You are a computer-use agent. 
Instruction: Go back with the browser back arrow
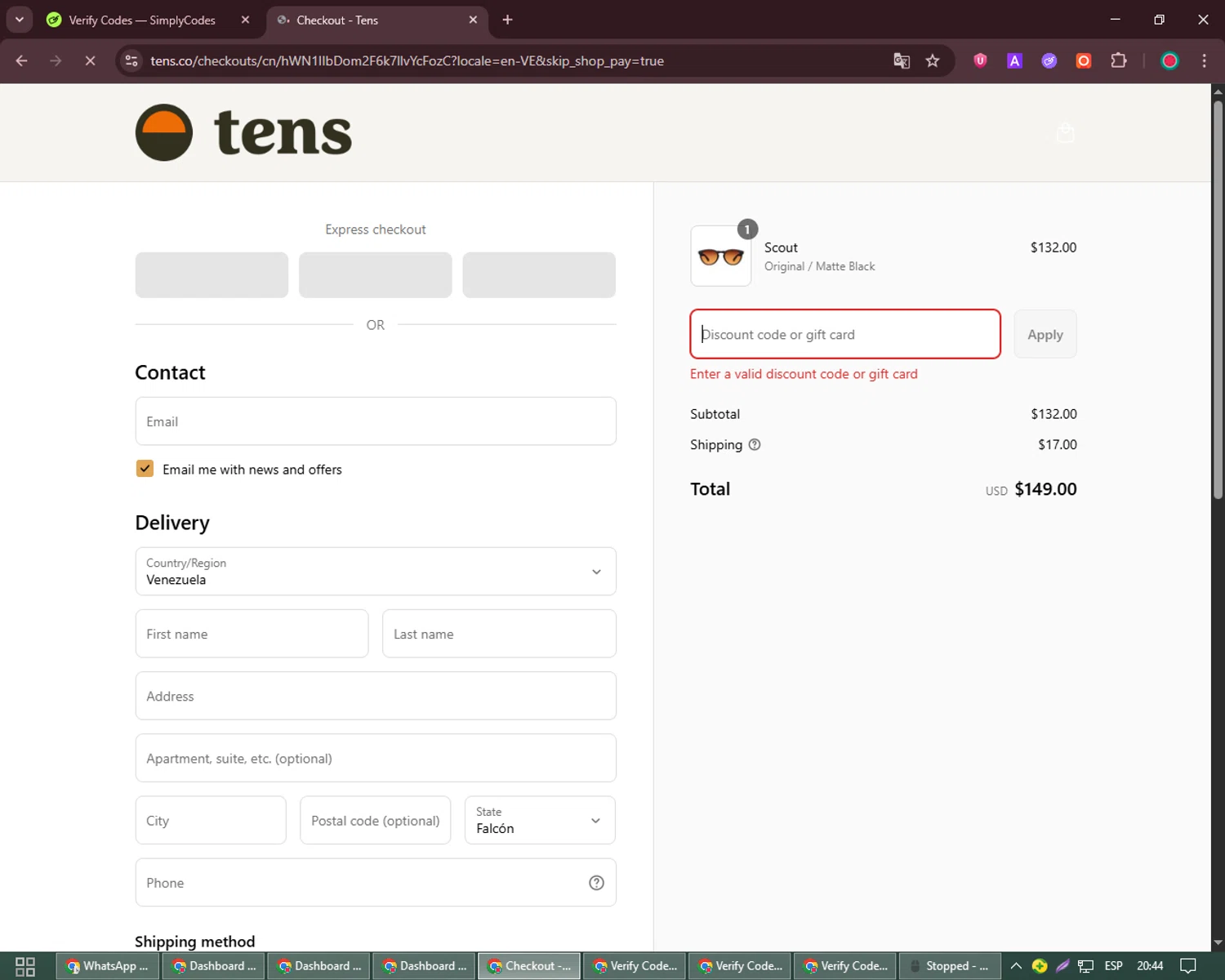point(22,60)
